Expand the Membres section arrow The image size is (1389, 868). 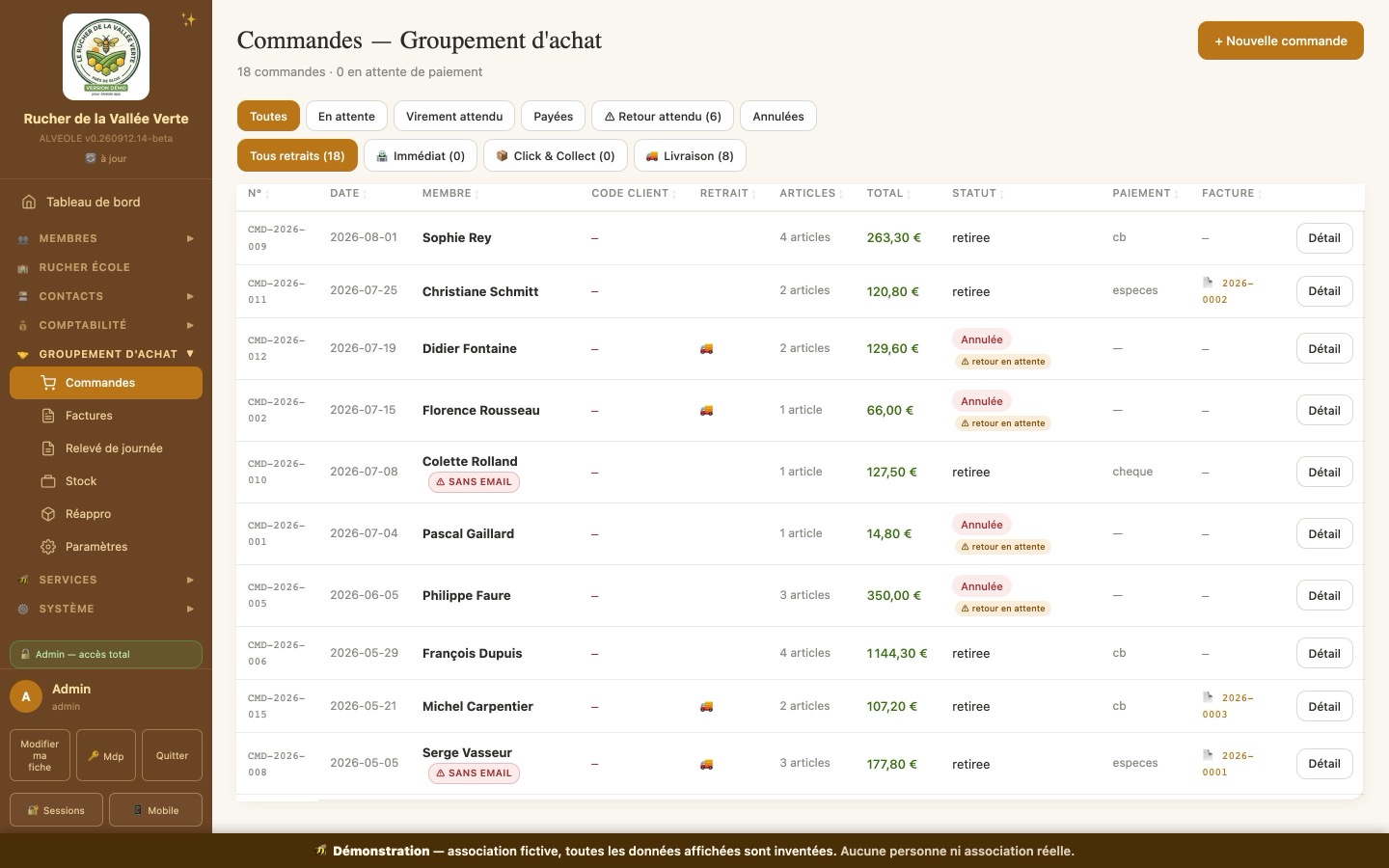coord(190,238)
